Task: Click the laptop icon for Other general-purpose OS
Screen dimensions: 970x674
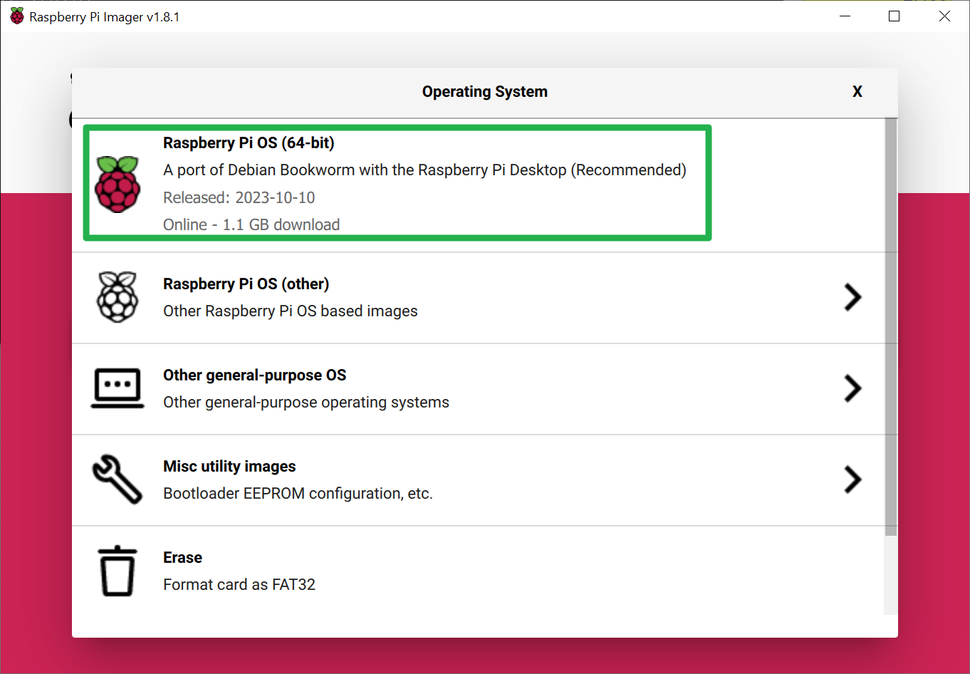Action: 118,388
